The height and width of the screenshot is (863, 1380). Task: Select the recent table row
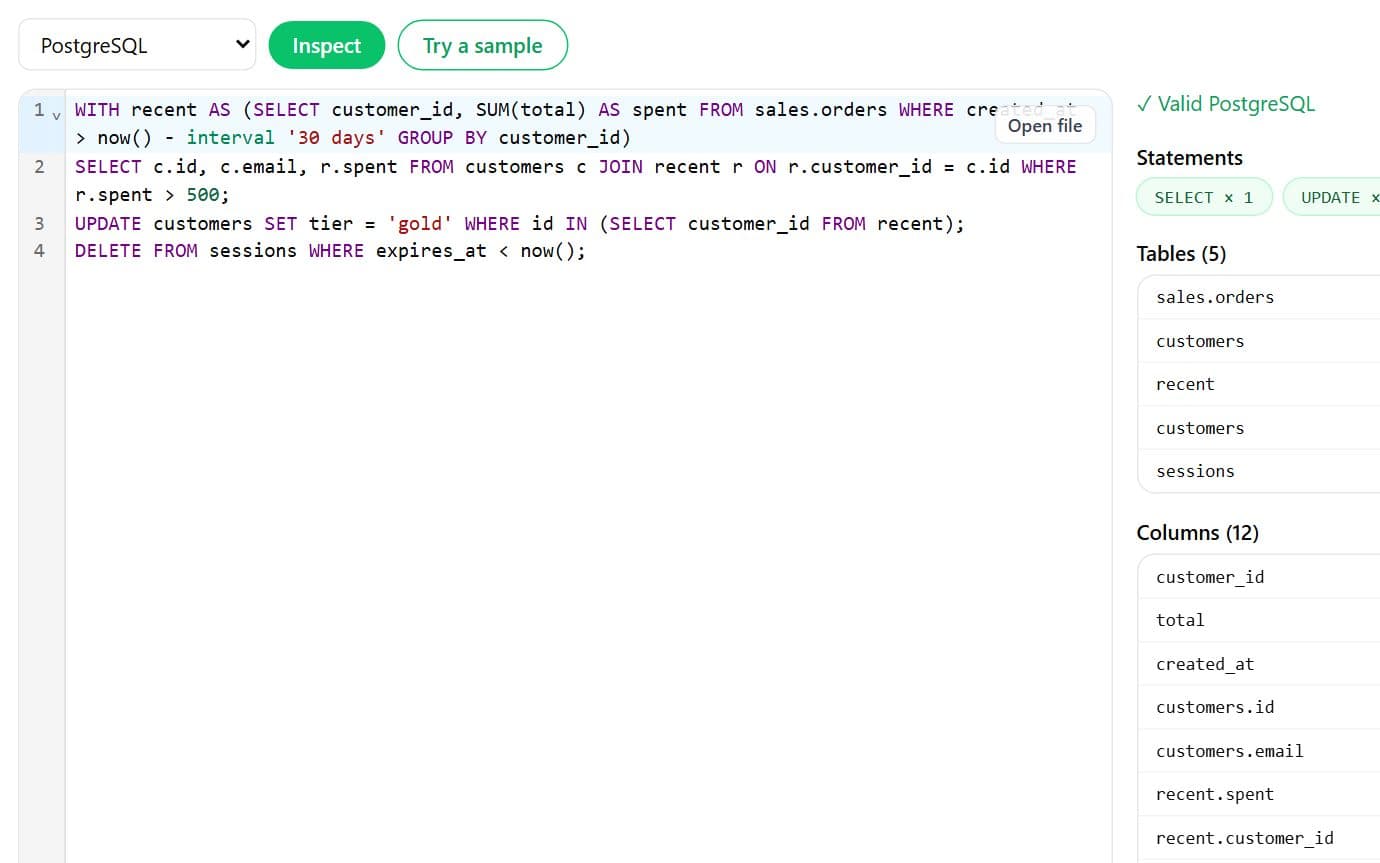[1259, 384]
